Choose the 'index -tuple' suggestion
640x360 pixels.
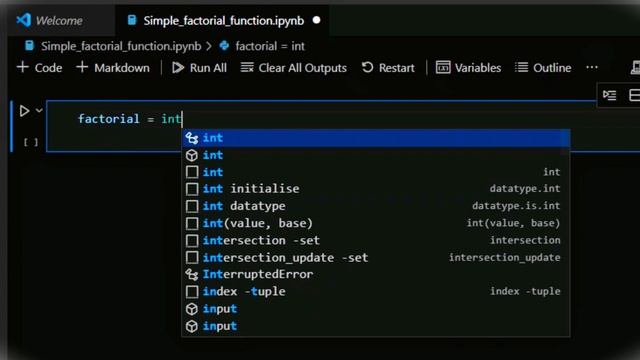376,291
